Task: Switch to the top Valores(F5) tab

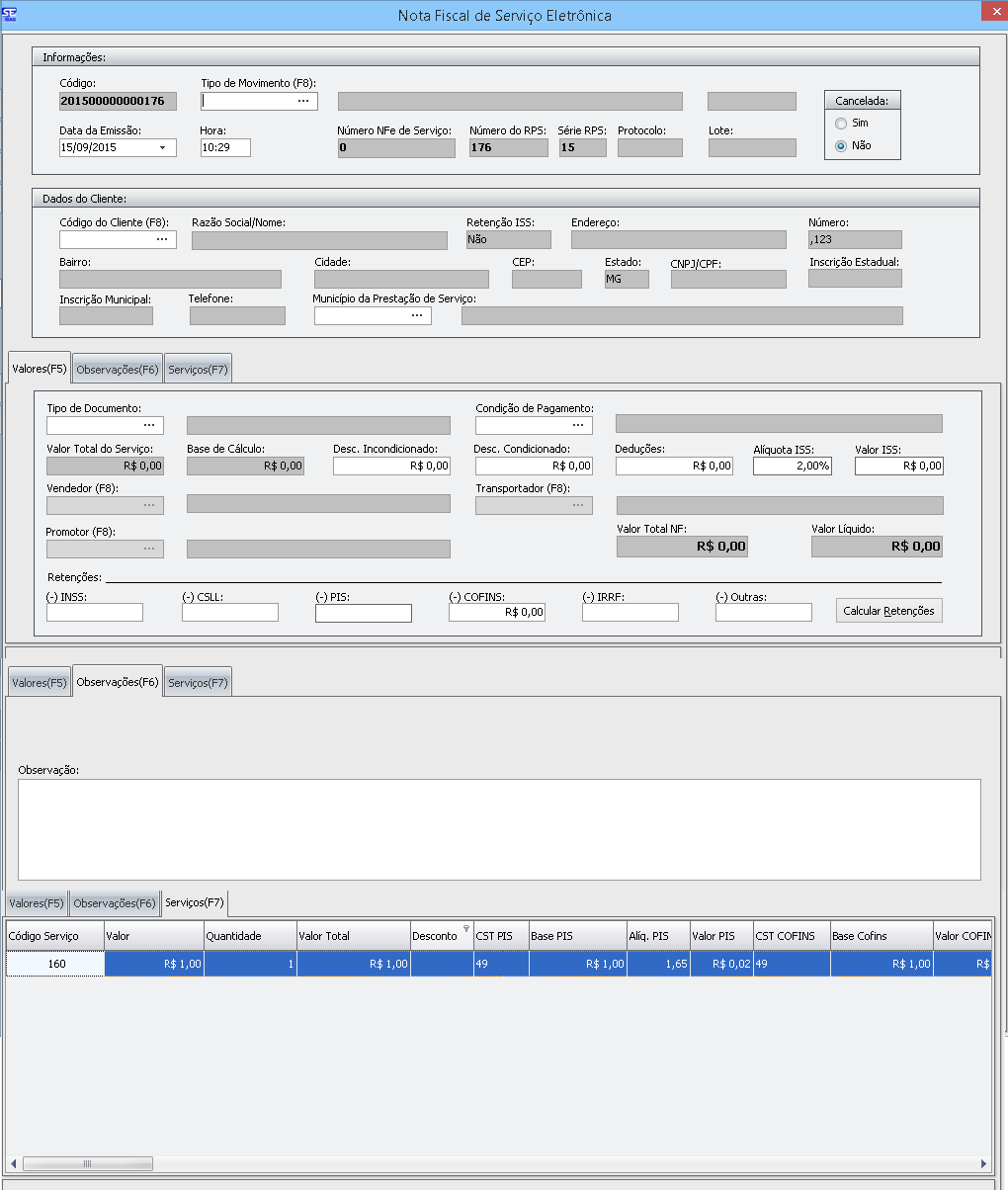Action: [39, 369]
